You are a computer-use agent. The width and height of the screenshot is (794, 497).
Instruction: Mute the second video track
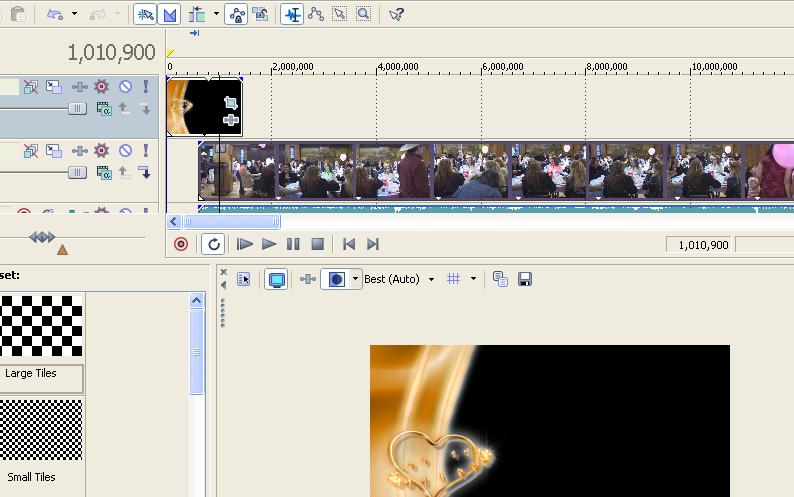(x=125, y=151)
